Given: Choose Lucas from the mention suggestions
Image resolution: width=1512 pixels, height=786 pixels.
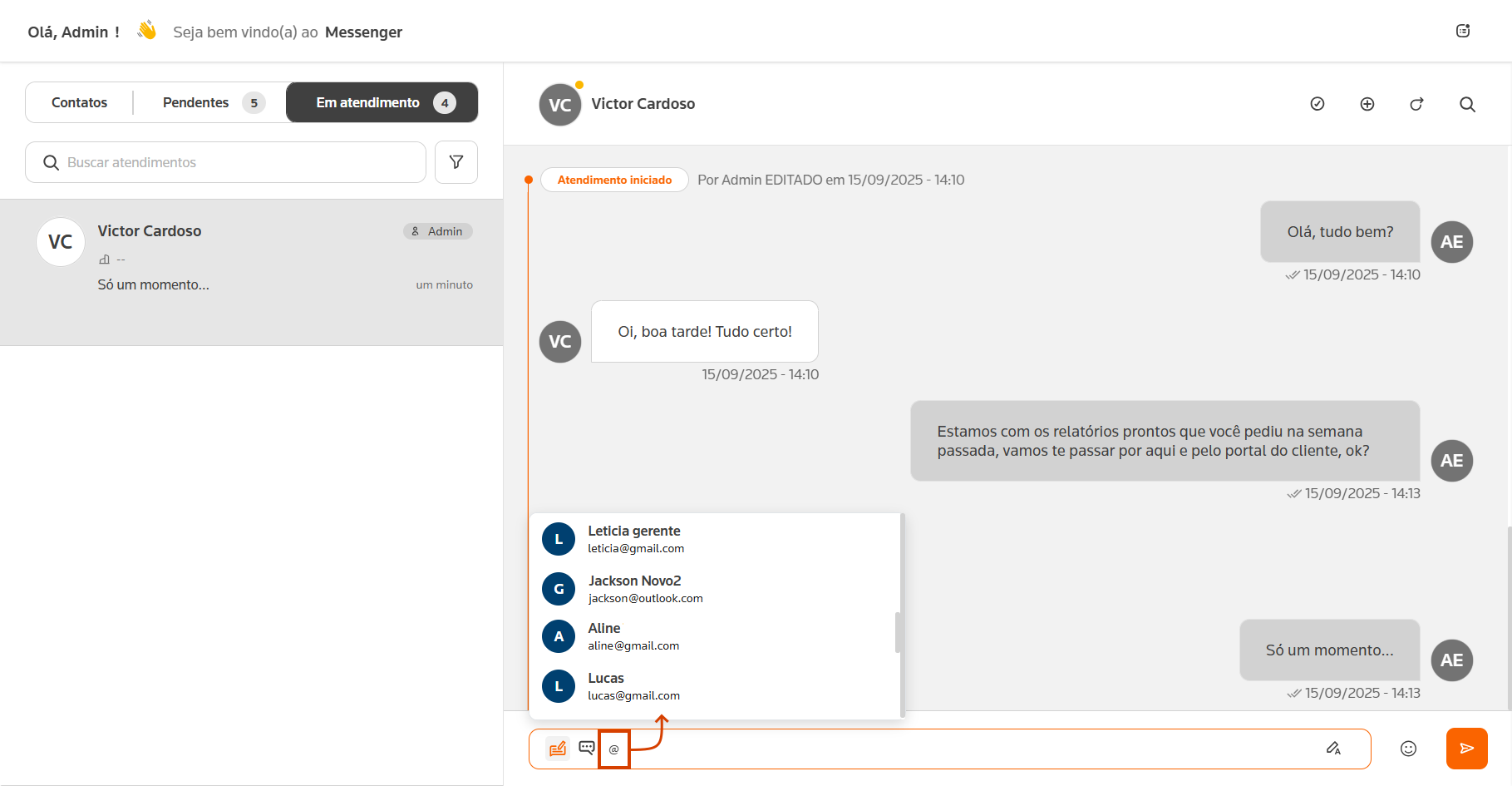Looking at the screenshot, I should [x=607, y=685].
